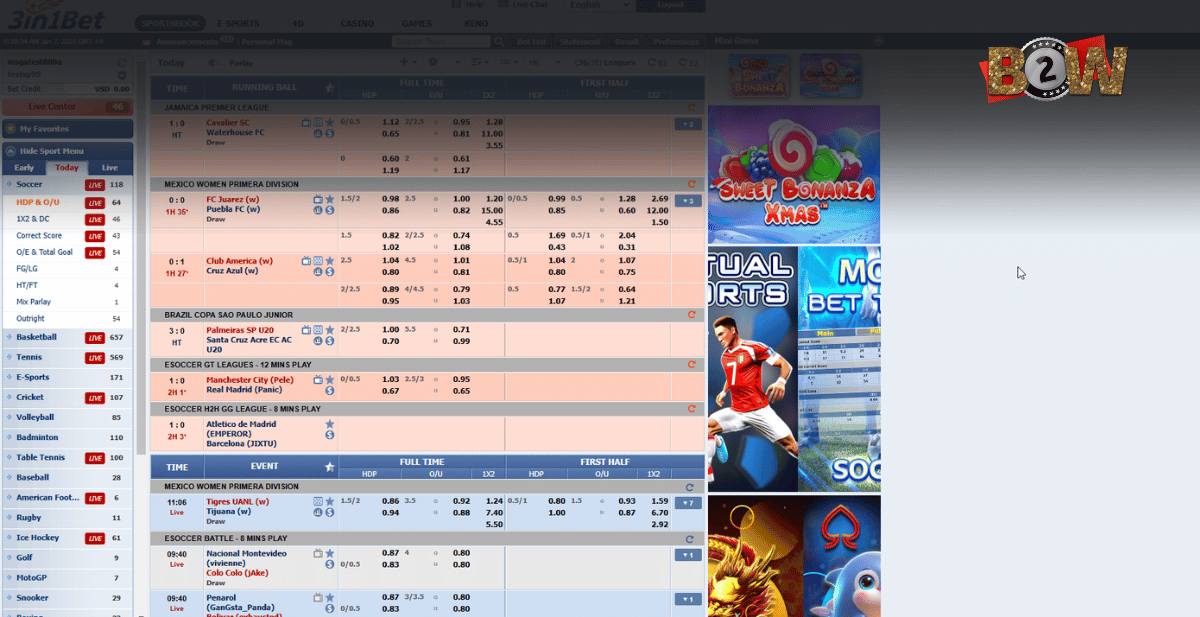The width and height of the screenshot is (1200, 617).
Task: Expand extra odds with the +2 arrow on Cavalier match
Action: click(688, 124)
